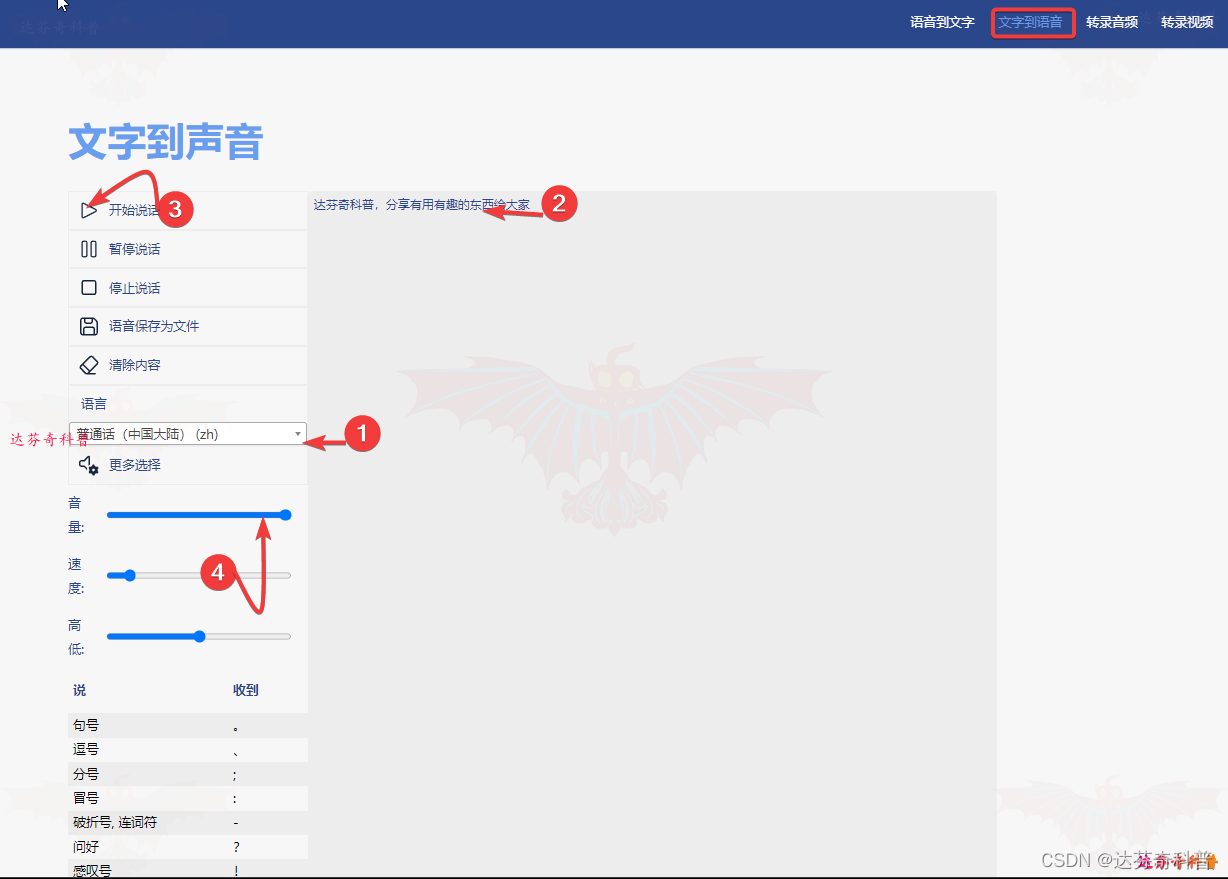Open the 转录视频 page
1228x879 pixels.
point(1187,22)
